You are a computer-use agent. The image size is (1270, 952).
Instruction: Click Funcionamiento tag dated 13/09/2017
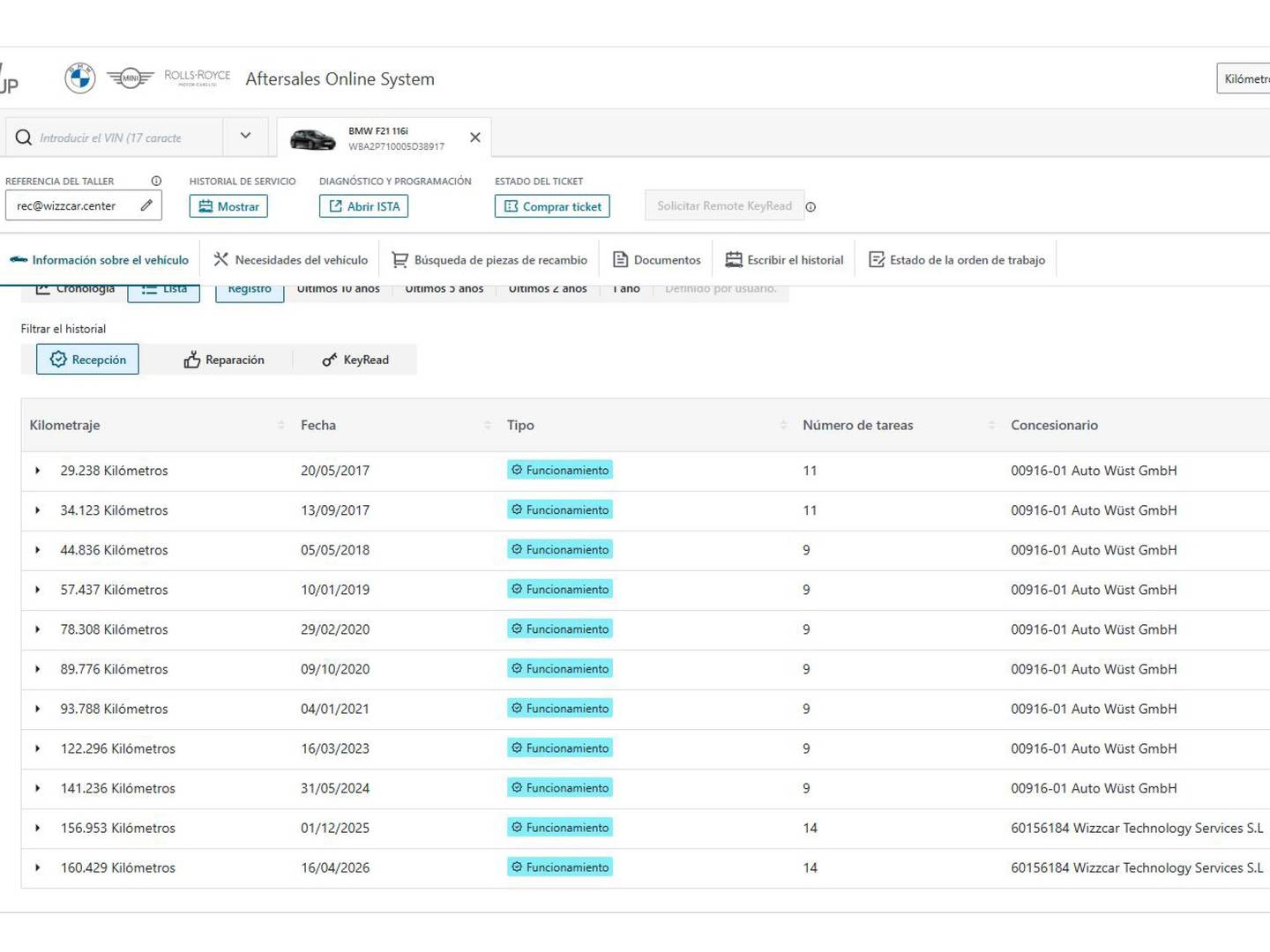pyautogui.click(x=560, y=509)
